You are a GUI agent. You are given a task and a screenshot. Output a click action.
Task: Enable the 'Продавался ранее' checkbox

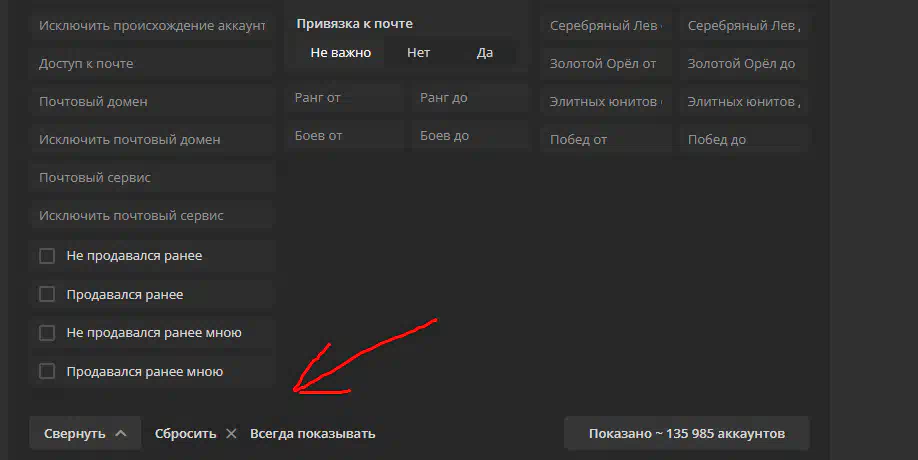(47, 294)
